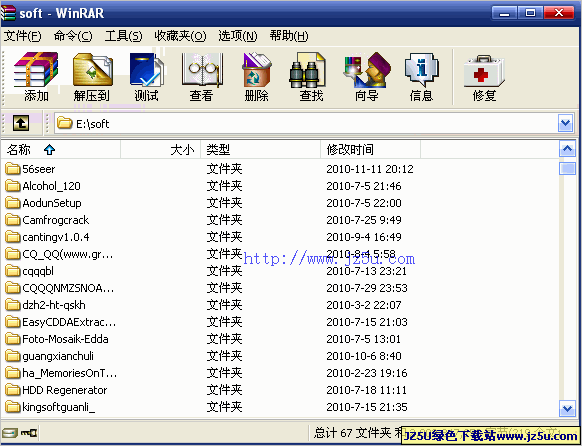582x446 pixels.
Task: Sort by 大小 column header
Action: pyautogui.click(x=160, y=150)
